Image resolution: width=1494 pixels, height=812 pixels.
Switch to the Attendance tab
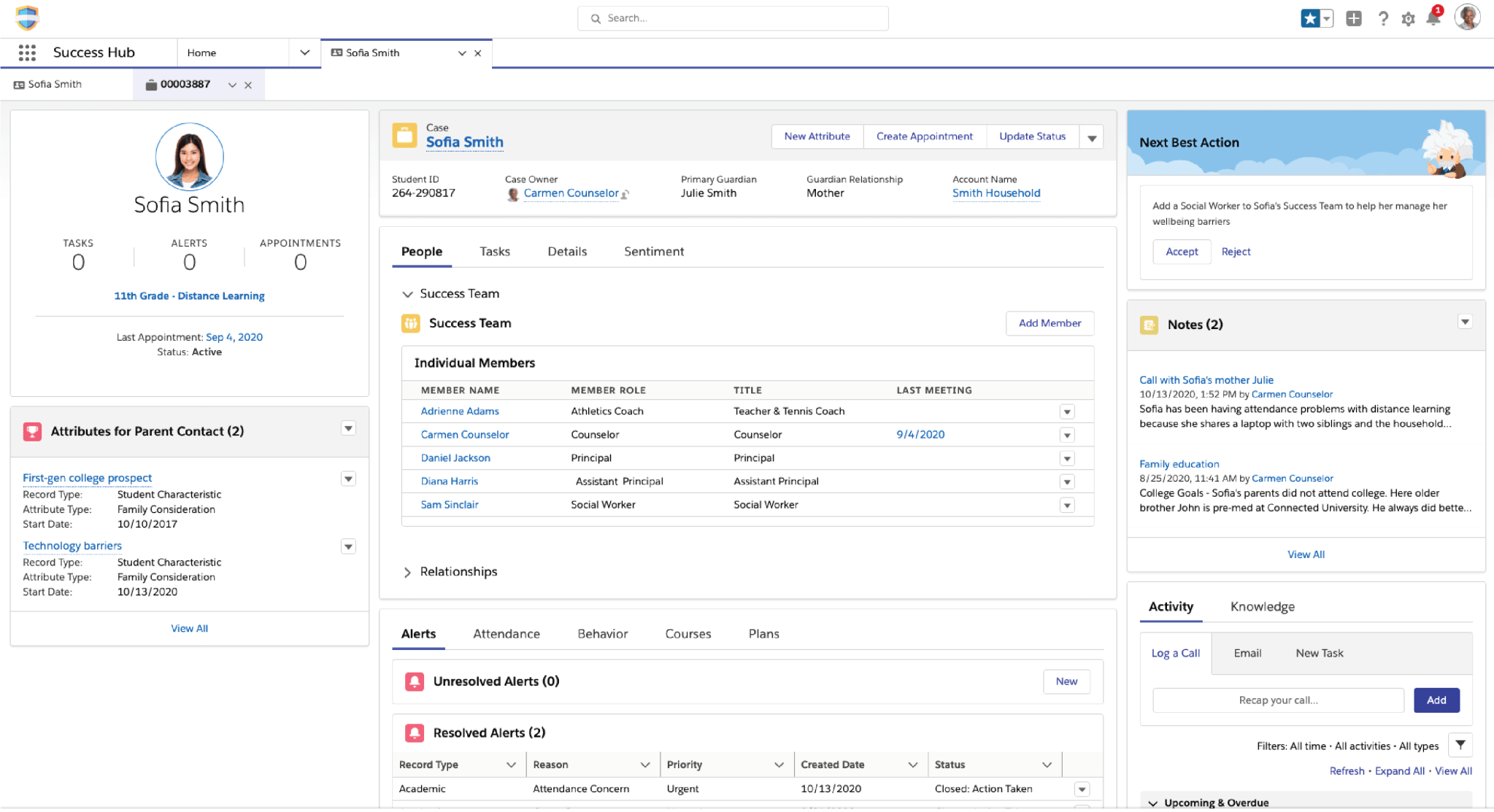(x=506, y=634)
